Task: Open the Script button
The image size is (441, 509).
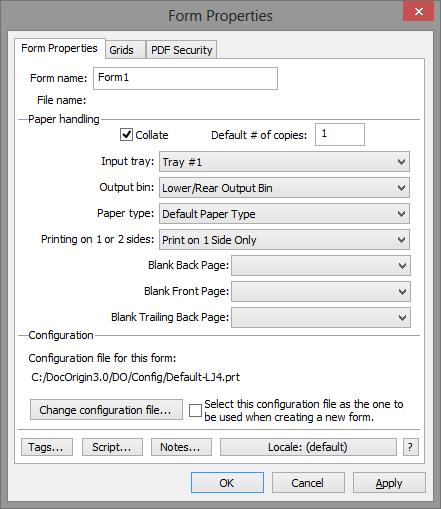Action: pos(112,447)
